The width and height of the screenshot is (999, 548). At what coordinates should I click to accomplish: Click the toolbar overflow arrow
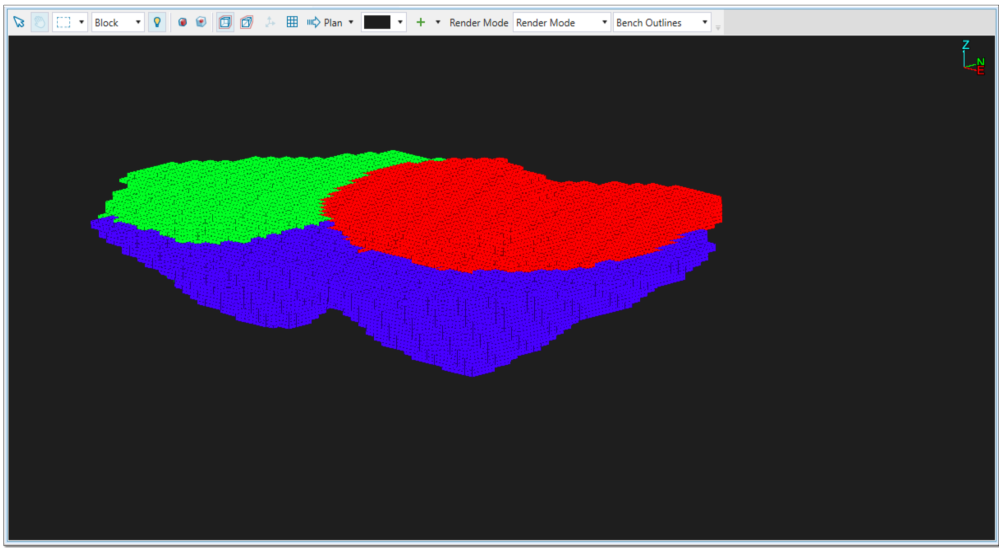[x=718, y=27]
